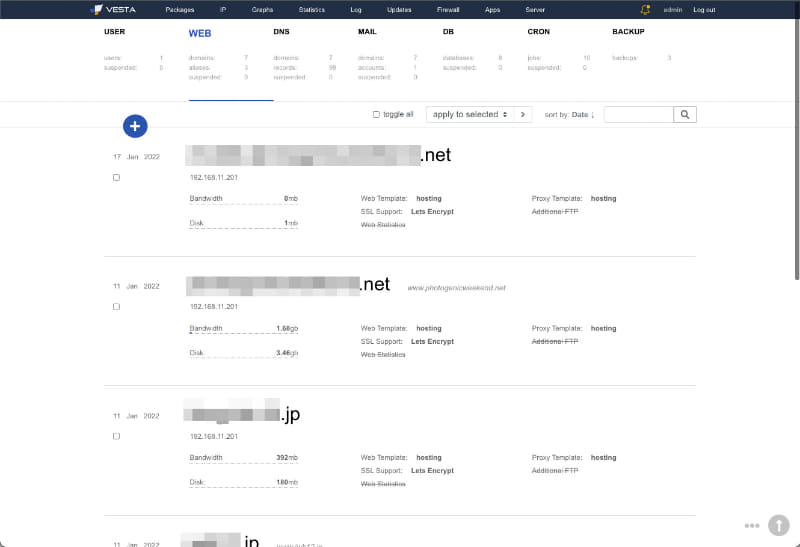Open the three-dots shortcuts icon
The width and height of the screenshot is (800, 547).
coord(752,526)
